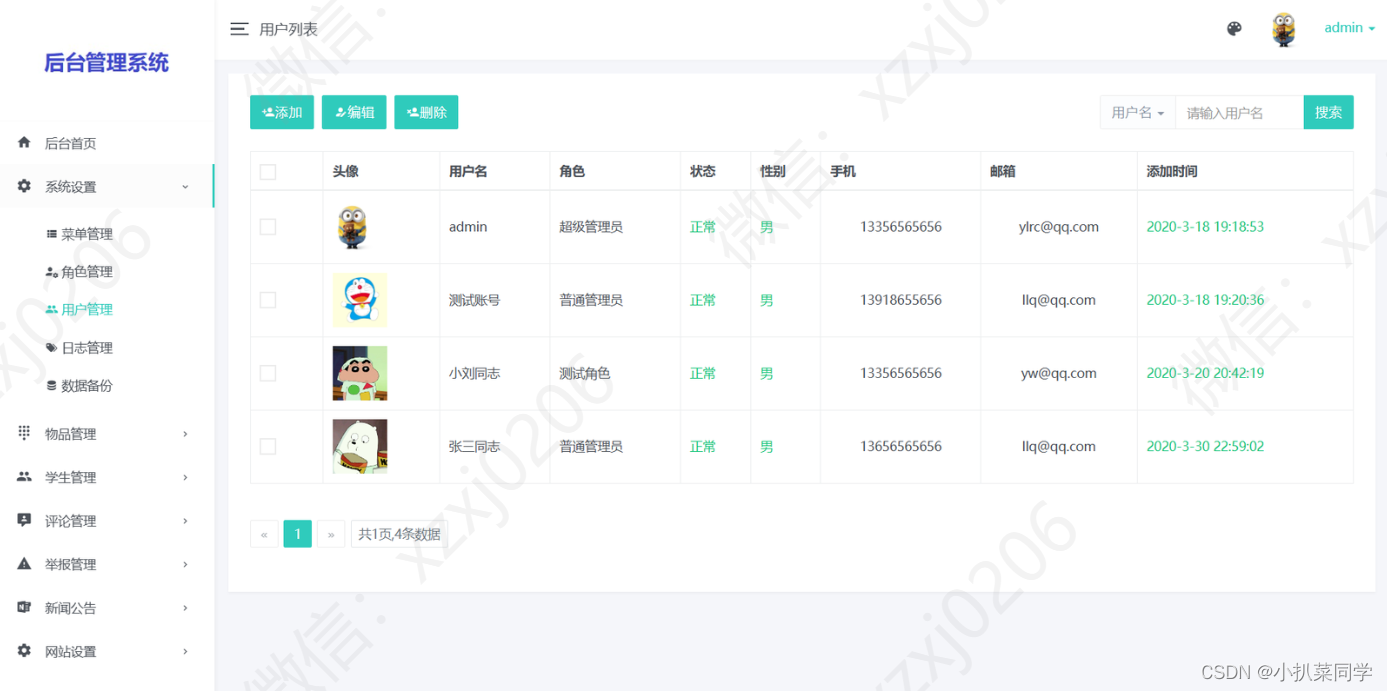Click the database icon beside 数据备份
This screenshot has height=691, width=1387.
[x=52, y=386]
